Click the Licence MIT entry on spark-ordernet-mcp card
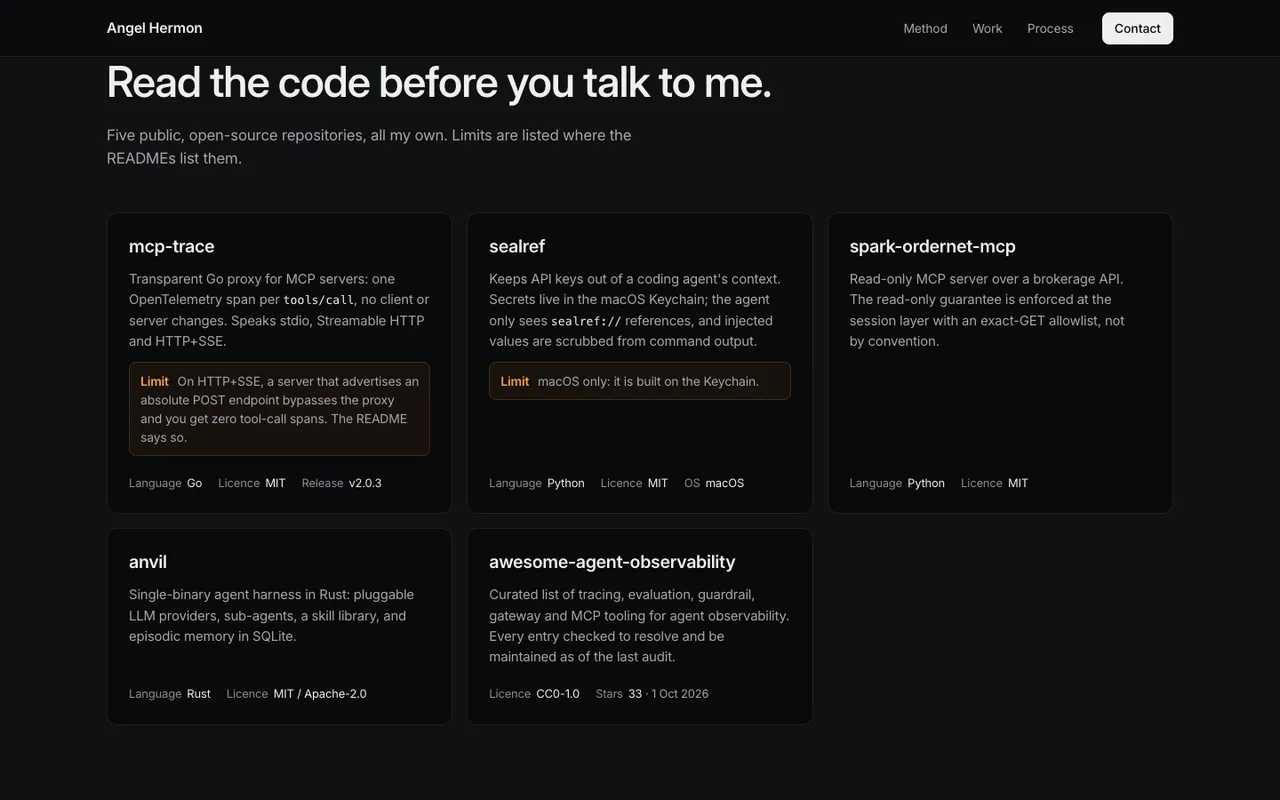The height and width of the screenshot is (800, 1280). pyautogui.click(x=995, y=483)
